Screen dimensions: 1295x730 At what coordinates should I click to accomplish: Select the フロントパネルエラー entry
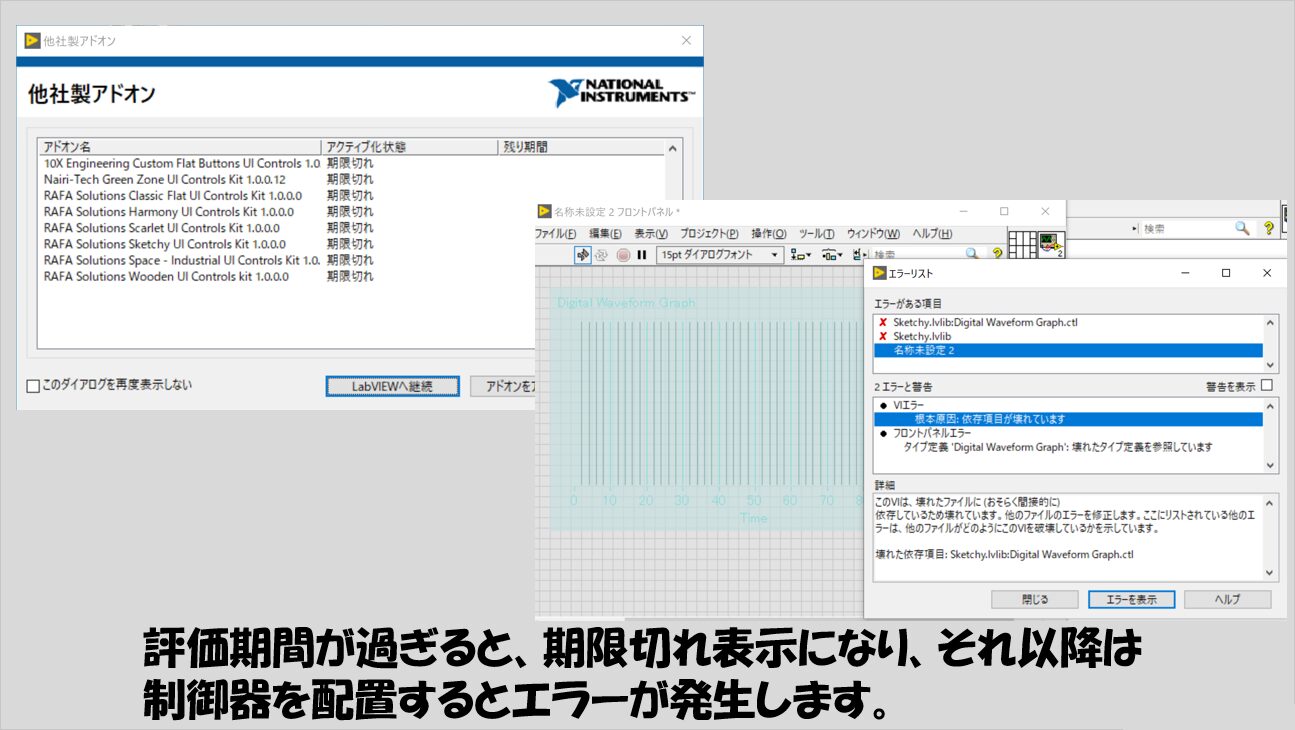[1068, 433]
